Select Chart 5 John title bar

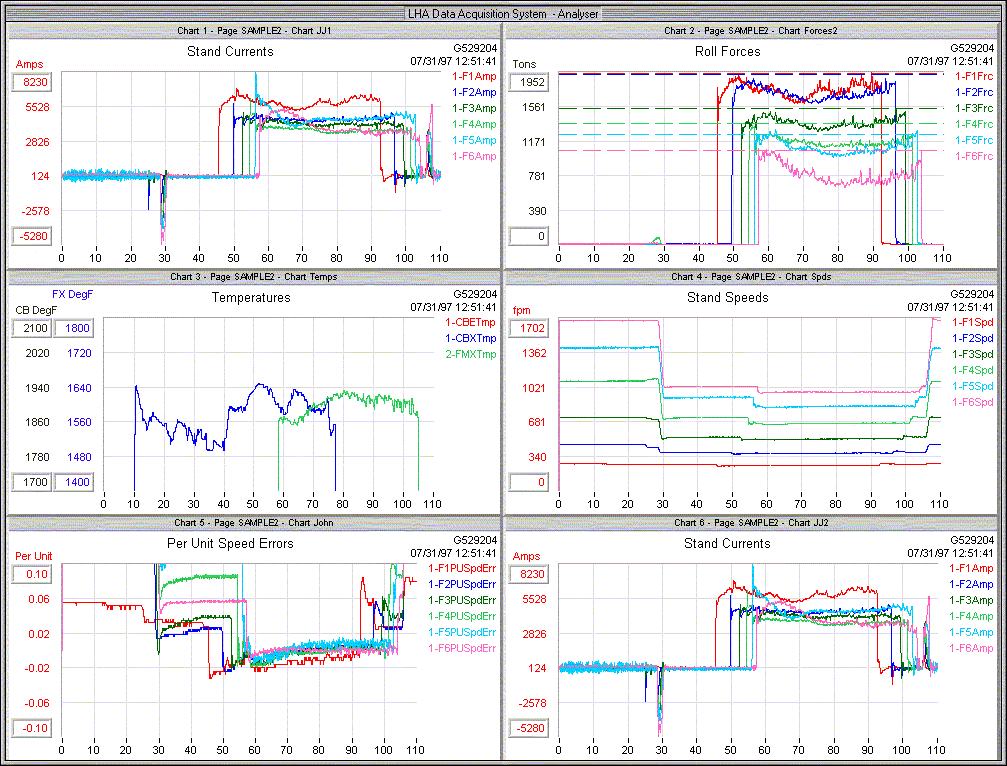254,523
